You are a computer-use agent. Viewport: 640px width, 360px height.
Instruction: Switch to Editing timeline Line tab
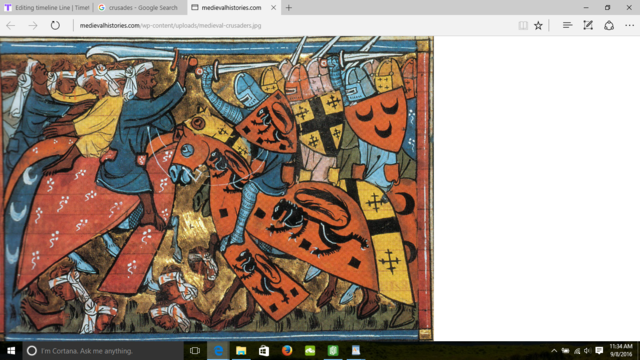tap(47, 7)
